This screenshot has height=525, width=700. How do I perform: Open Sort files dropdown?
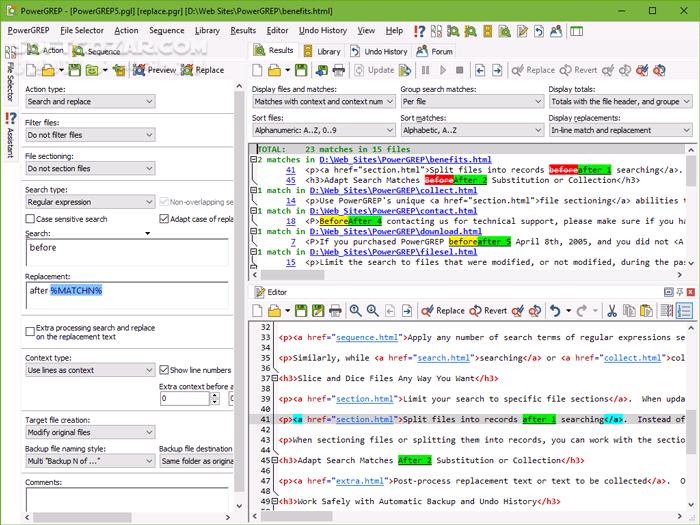click(324, 130)
